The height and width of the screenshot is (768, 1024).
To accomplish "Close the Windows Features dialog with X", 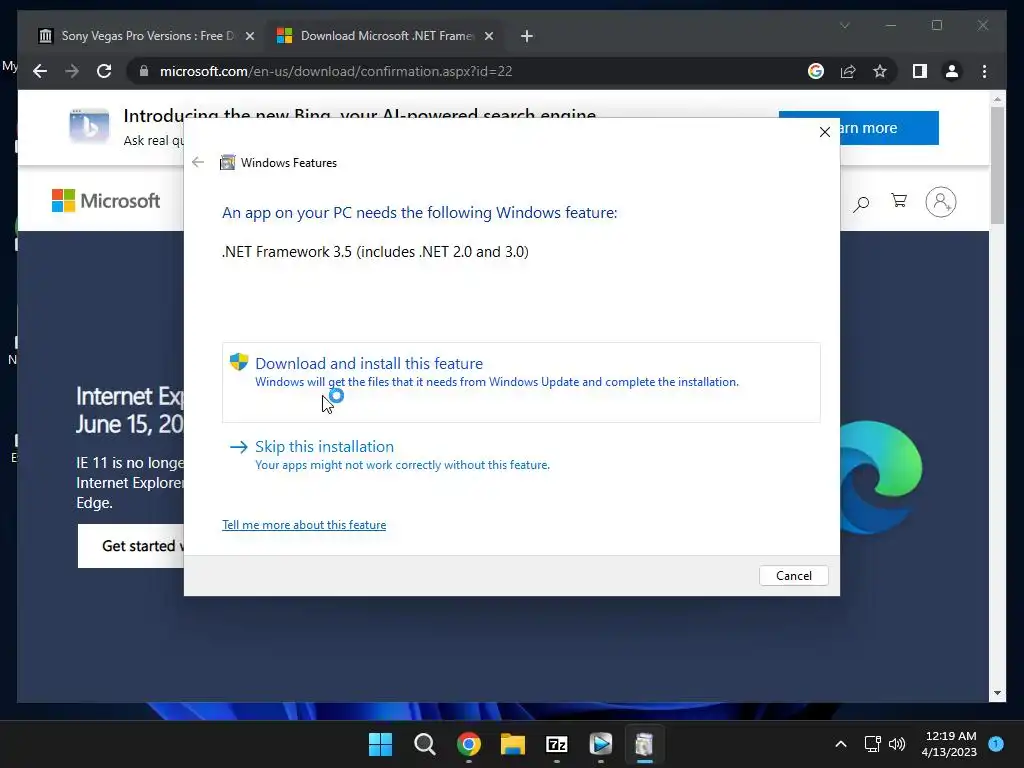I will click(x=825, y=132).
